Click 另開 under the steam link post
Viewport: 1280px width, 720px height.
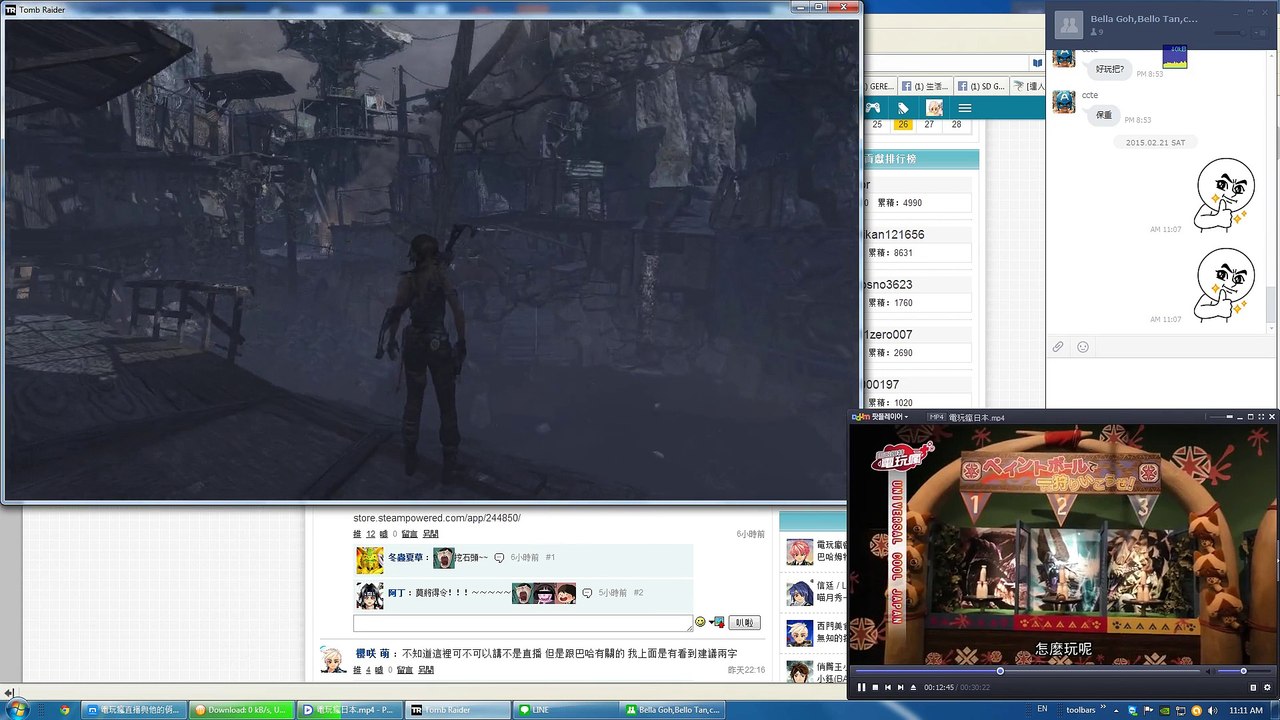pos(433,534)
